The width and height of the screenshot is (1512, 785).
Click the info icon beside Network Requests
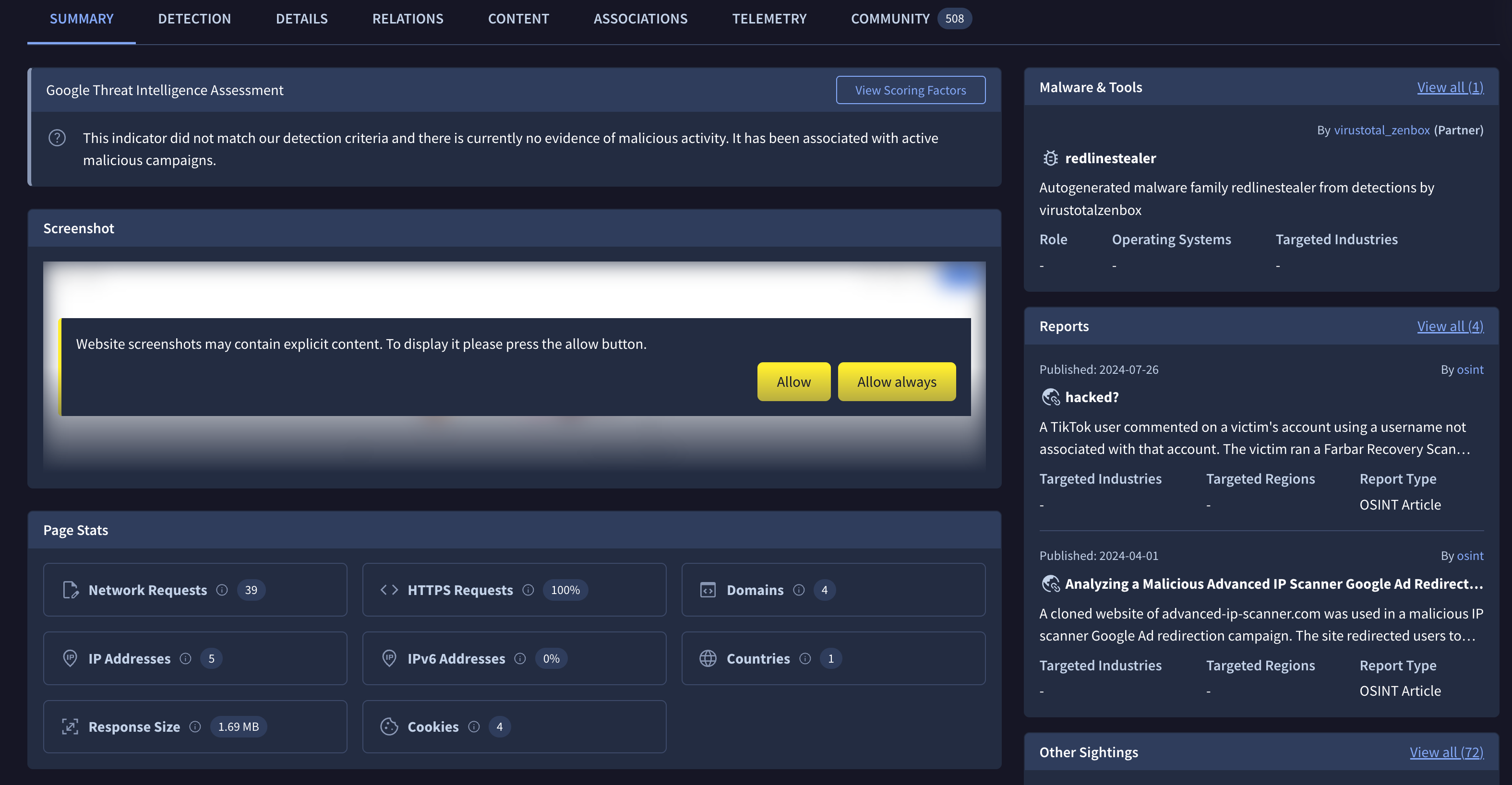(222, 590)
